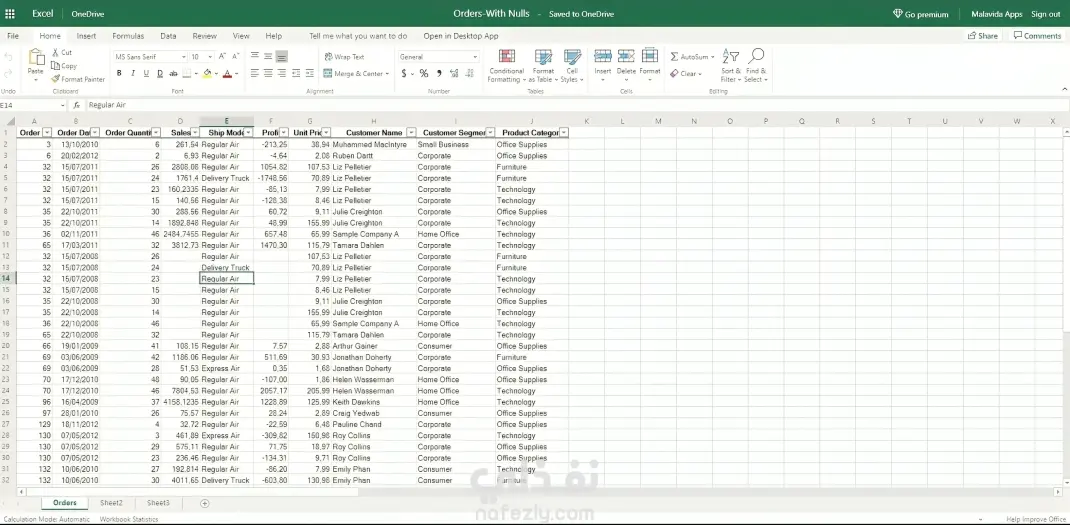Click the insert function fx button
Image resolution: width=1070 pixels, height=525 pixels.
click(77, 105)
